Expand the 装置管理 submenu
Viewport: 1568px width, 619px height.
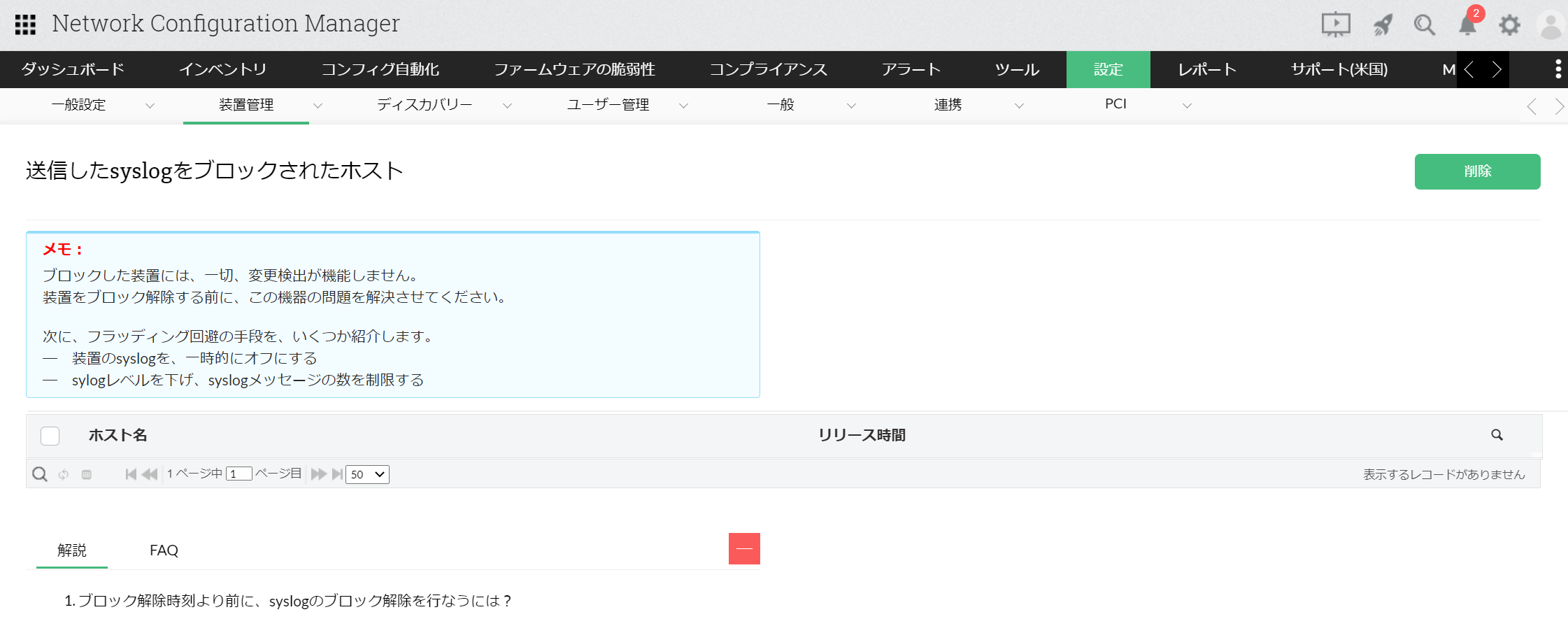click(318, 106)
